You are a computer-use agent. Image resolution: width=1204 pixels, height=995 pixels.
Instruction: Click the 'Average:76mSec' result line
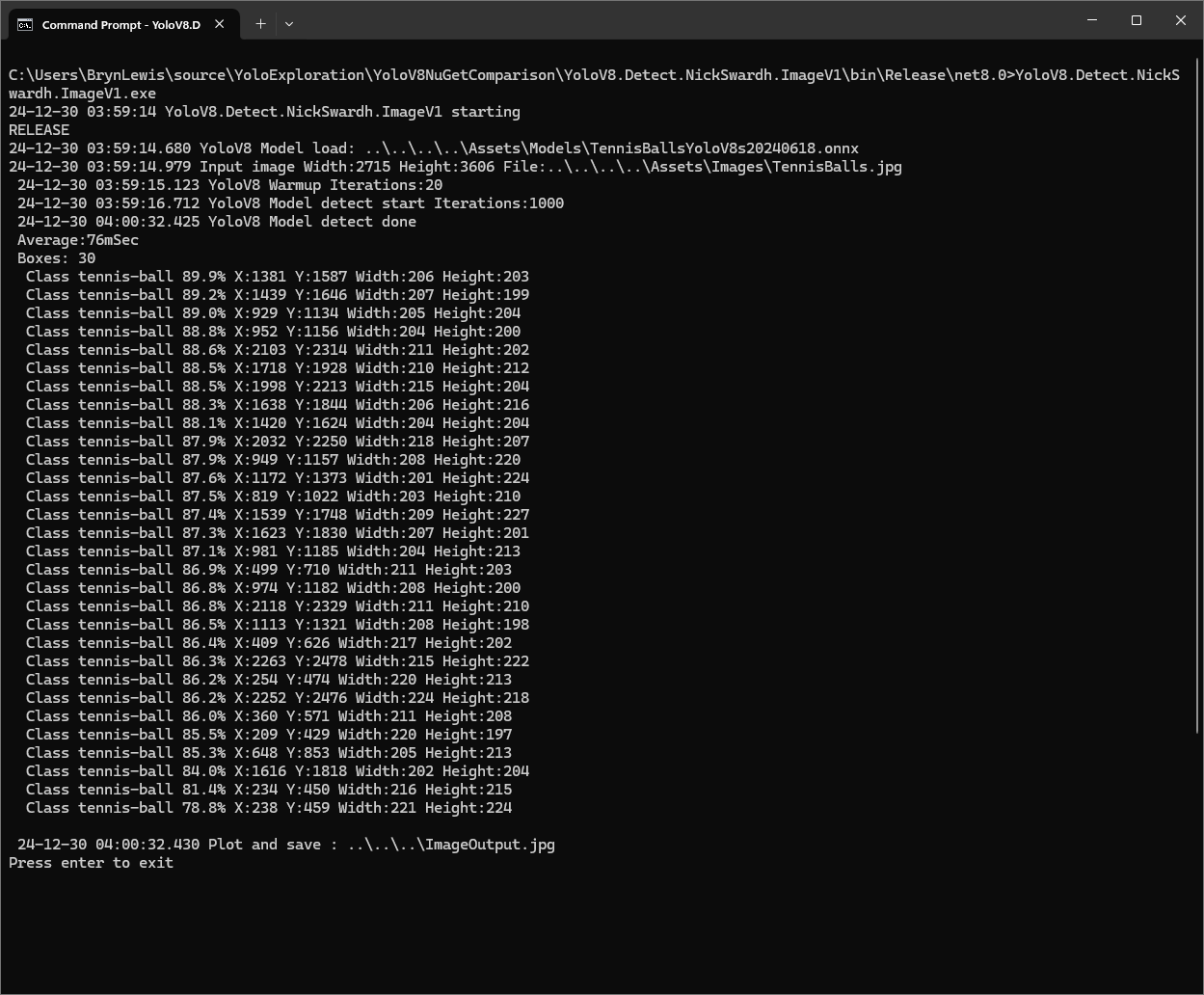[78, 240]
